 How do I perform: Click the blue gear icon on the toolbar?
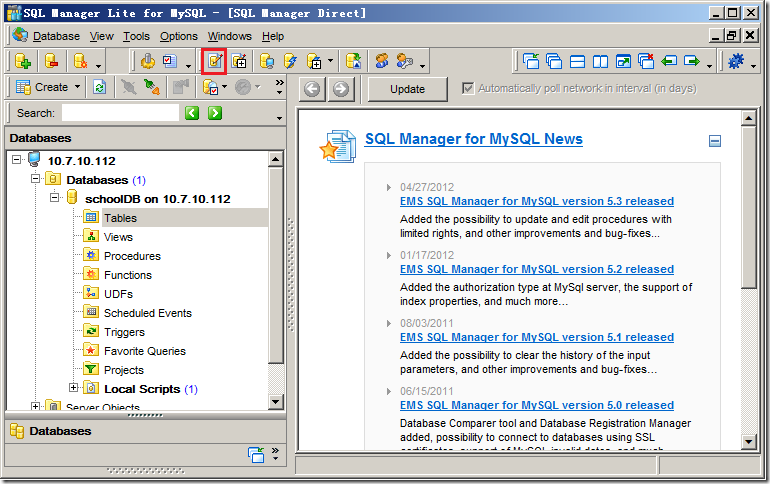click(736, 61)
